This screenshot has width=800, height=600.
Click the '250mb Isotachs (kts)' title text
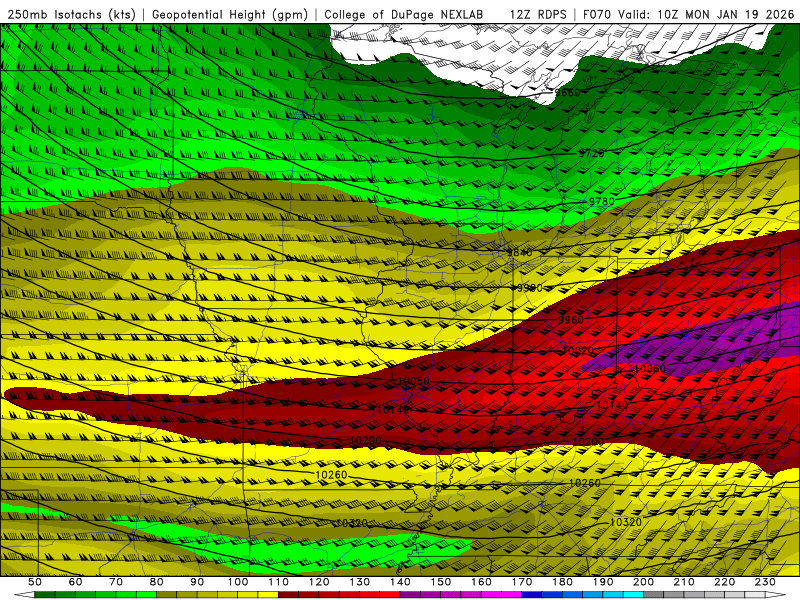point(72,14)
